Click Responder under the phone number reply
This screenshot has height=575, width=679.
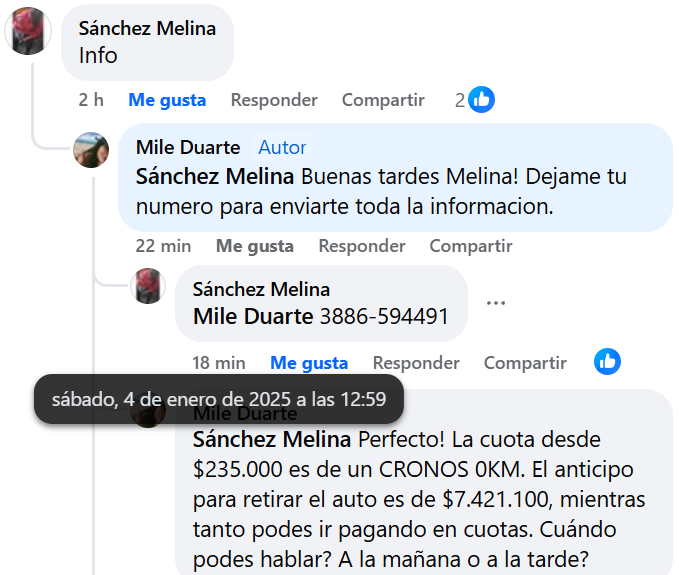point(416,363)
